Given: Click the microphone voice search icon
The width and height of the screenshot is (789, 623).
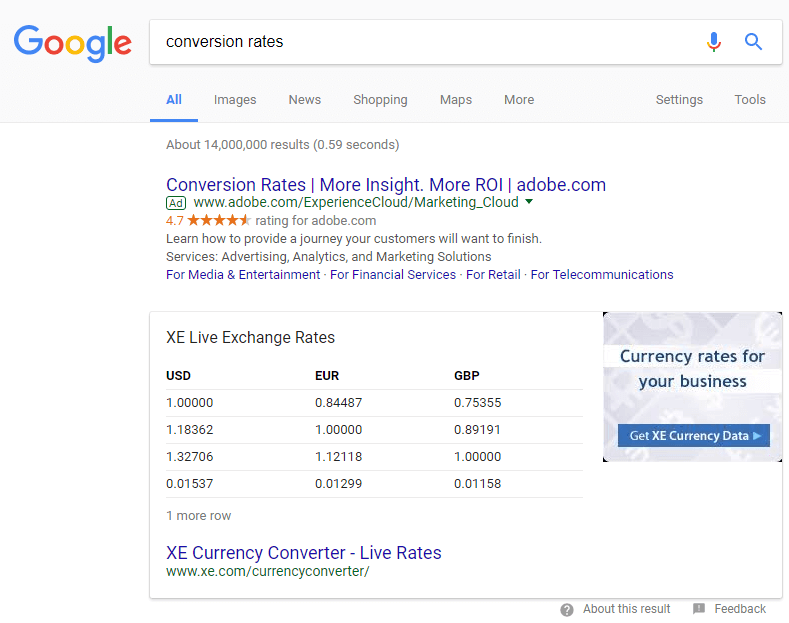Looking at the screenshot, I should tap(713, 42).
